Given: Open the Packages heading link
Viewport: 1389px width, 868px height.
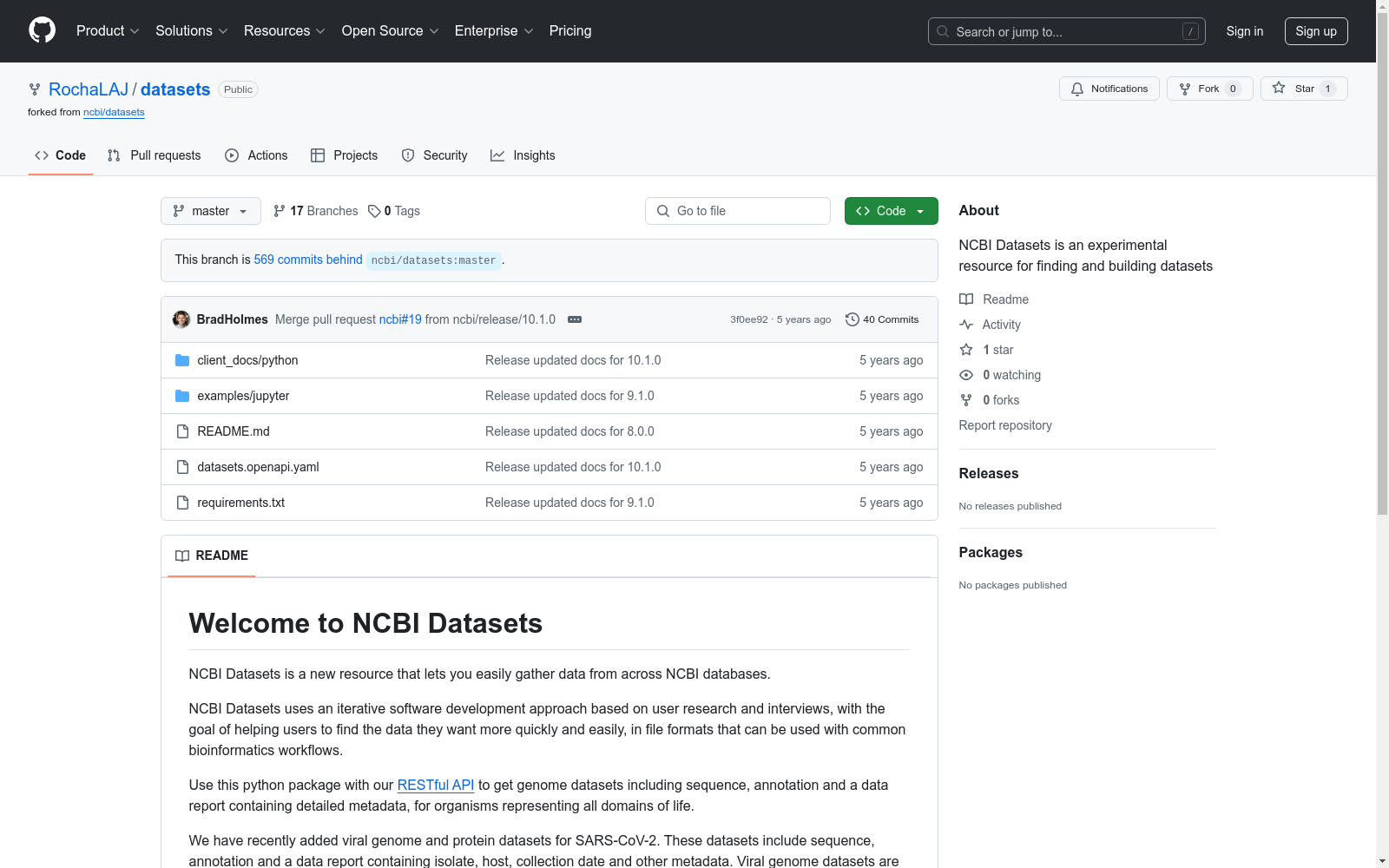Looking at the screenshot, I should [x=991, y=552].
